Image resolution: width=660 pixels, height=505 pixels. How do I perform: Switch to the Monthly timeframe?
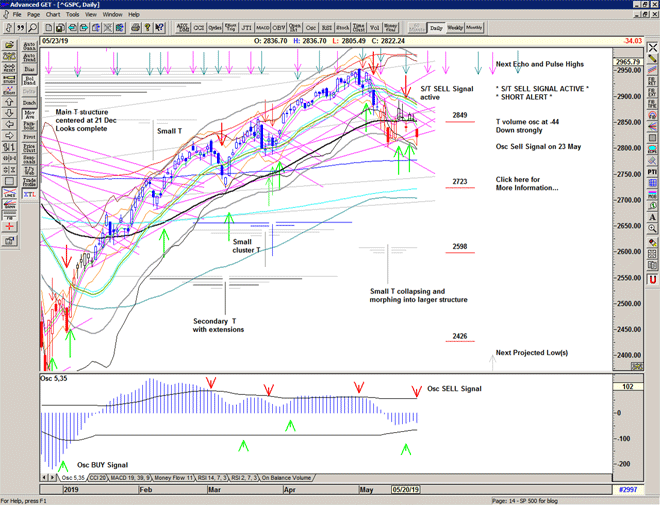[x=474, y=28]
